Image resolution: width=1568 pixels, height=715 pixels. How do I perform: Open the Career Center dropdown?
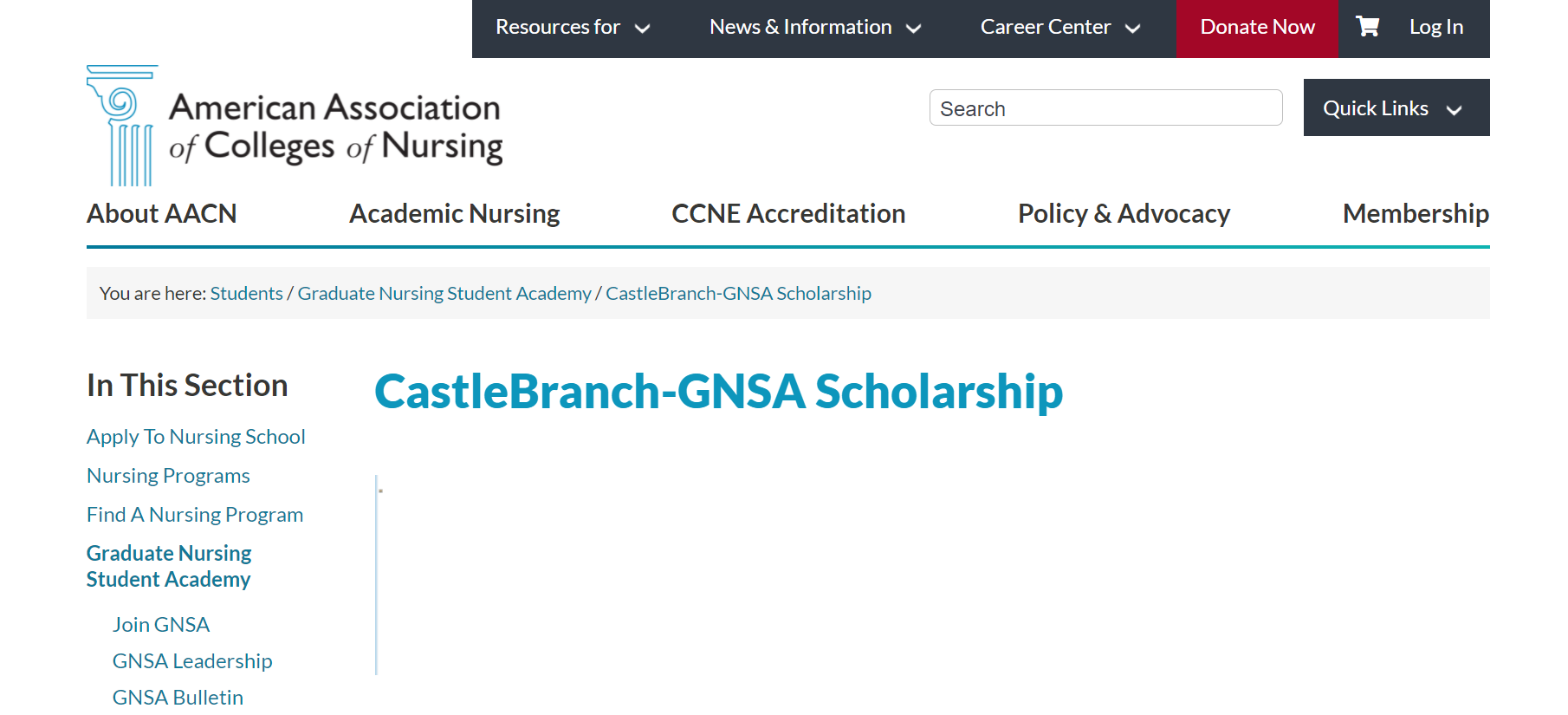(1059, 28)
